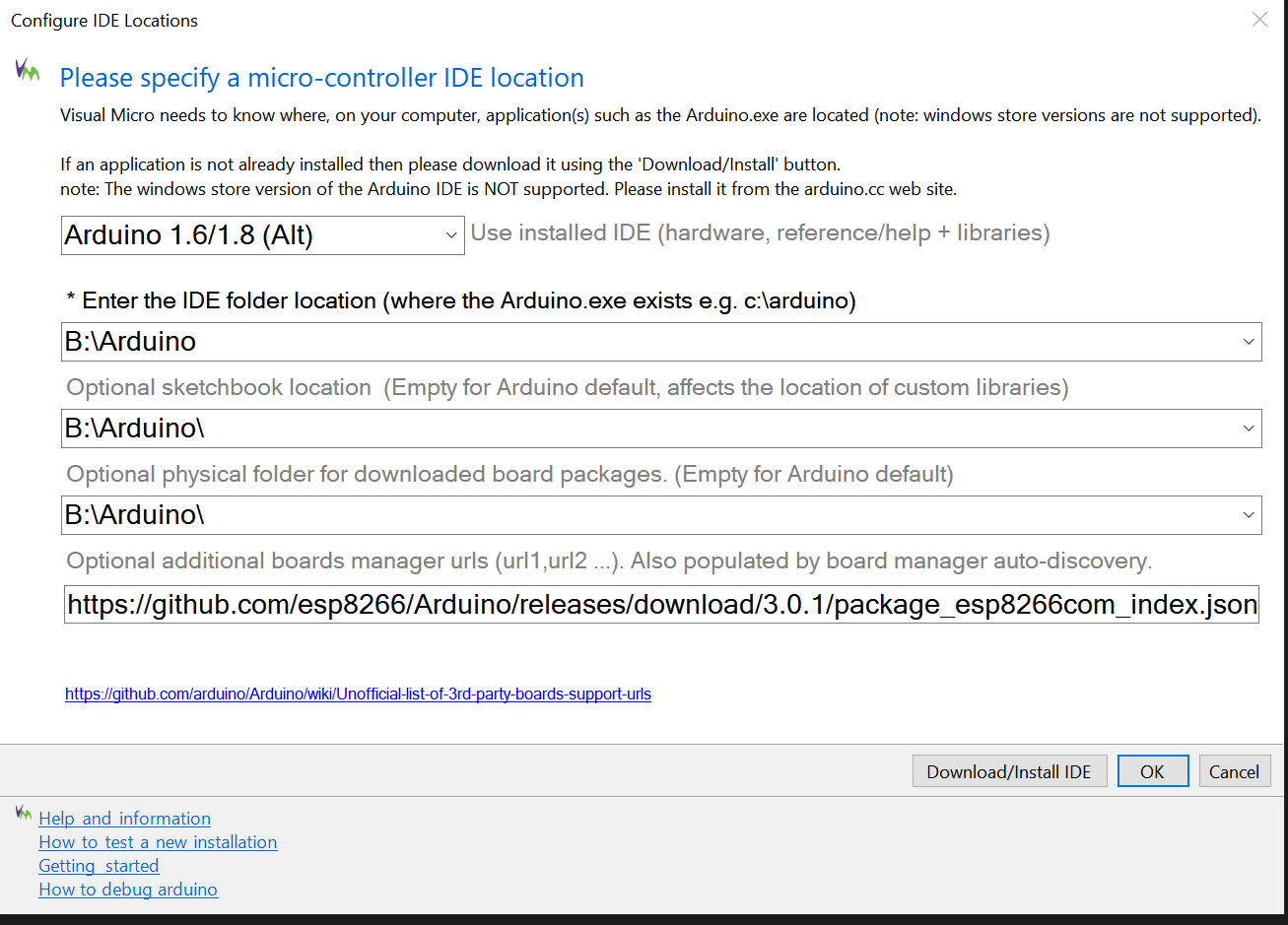Open the Getting started link

pos(99,866)
